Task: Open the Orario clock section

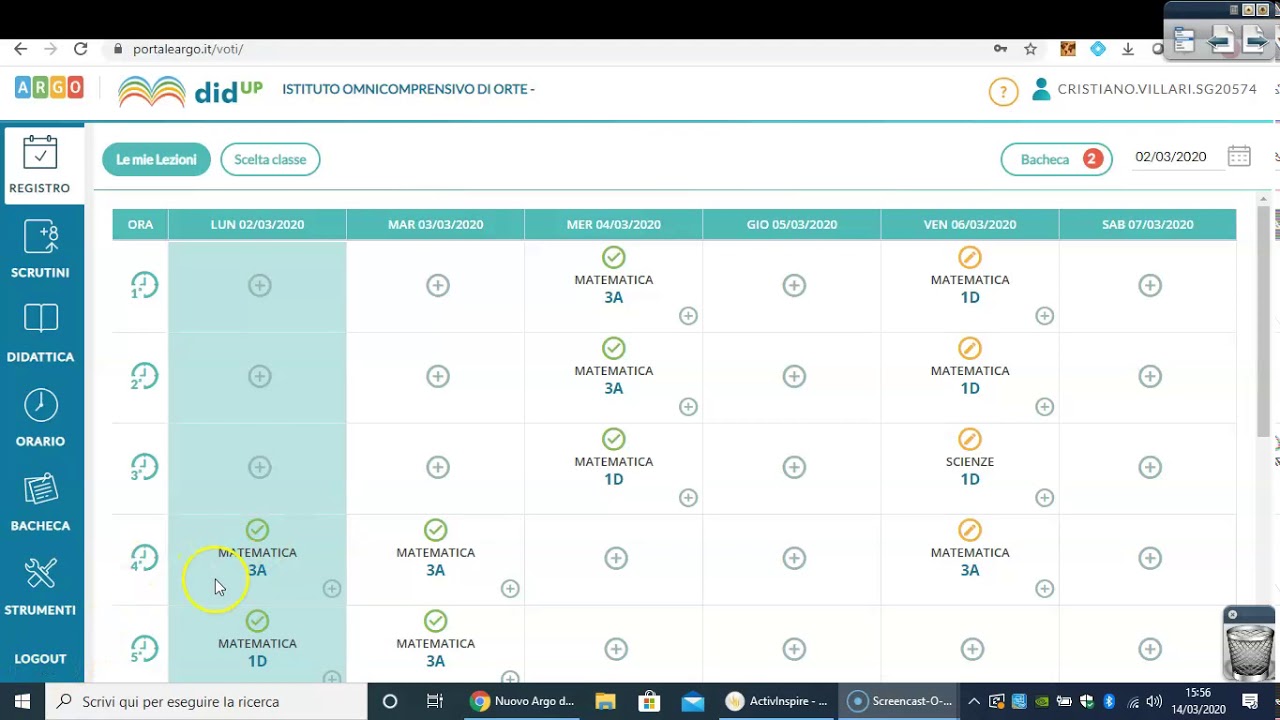Action: [40, 418]
